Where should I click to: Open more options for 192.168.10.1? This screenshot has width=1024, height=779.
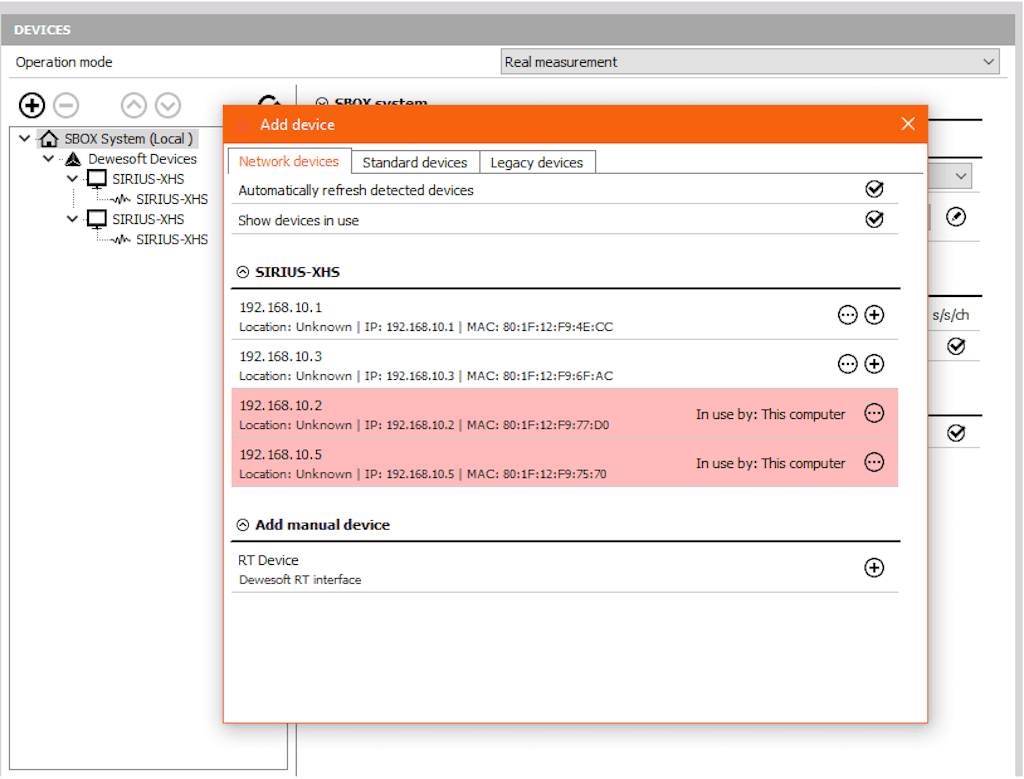(x=847, y=315)
